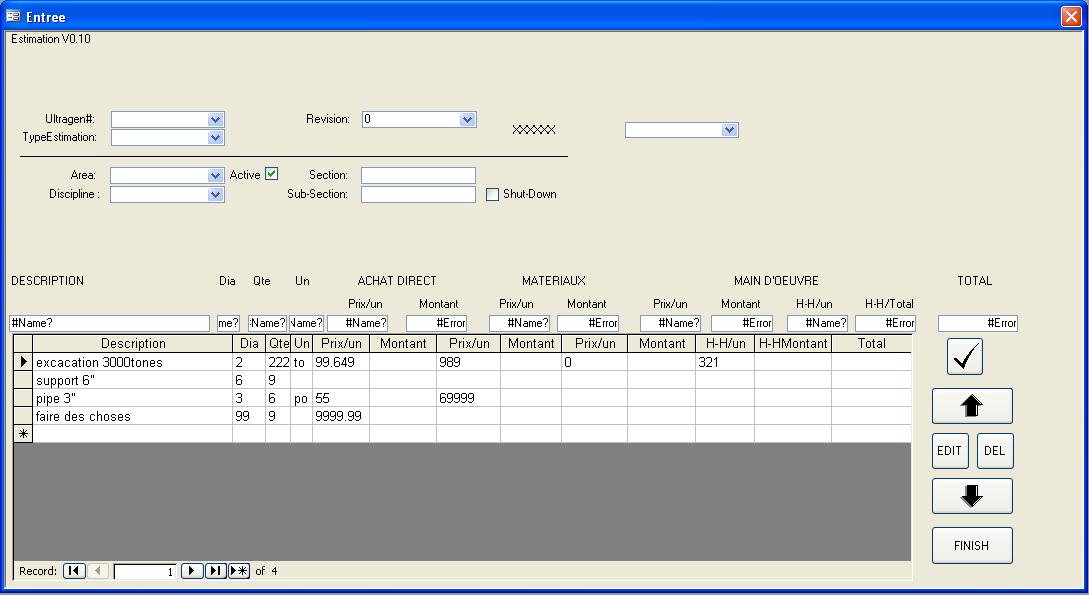Viewport: 1089px width, 595px height.
Task: Select the new-row asterisk selector
Action: click(23, 434)
